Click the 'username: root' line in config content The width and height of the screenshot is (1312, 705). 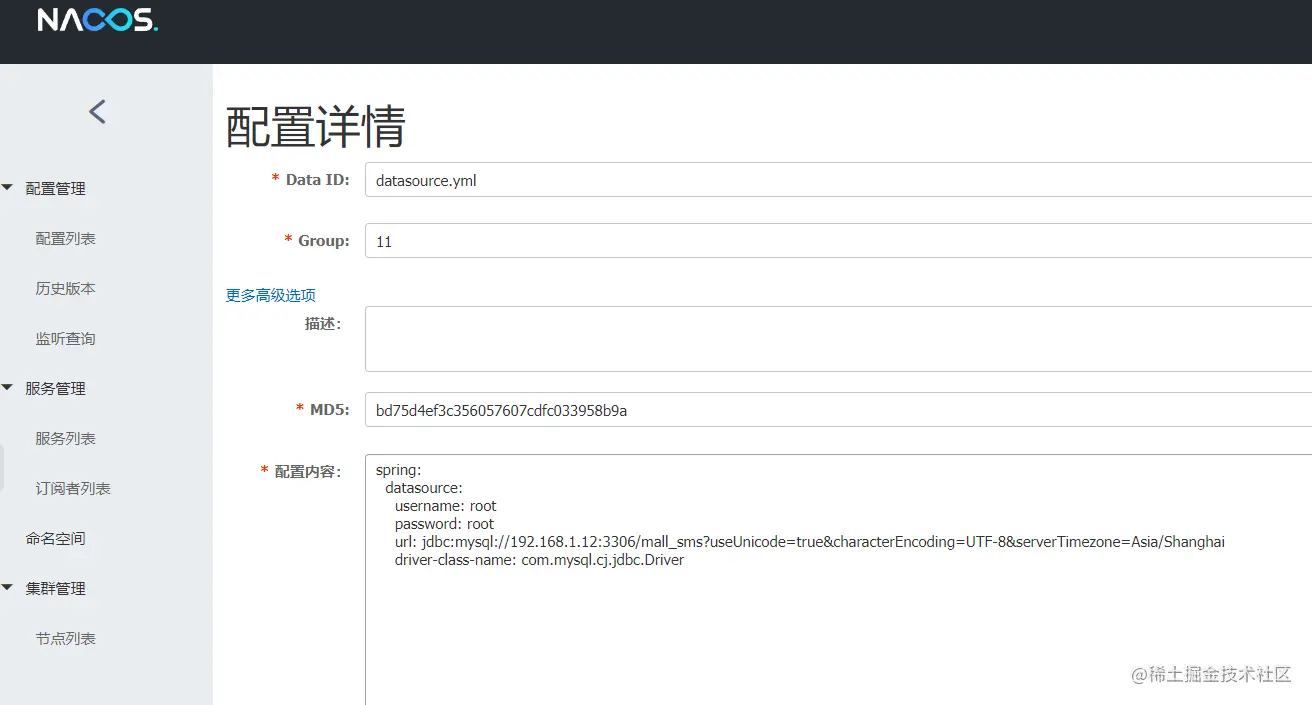(445, 506)
